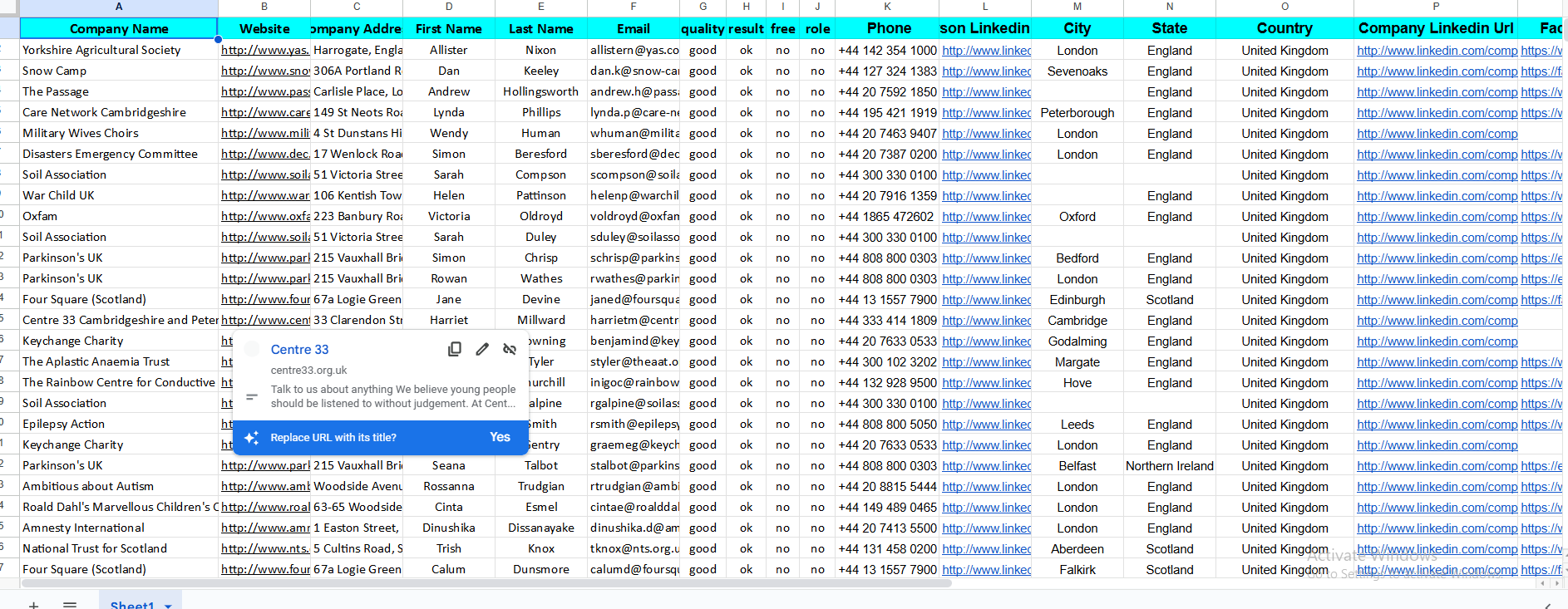Select column B header
The image size is (1568, 609).
click(x=264, y=7)
